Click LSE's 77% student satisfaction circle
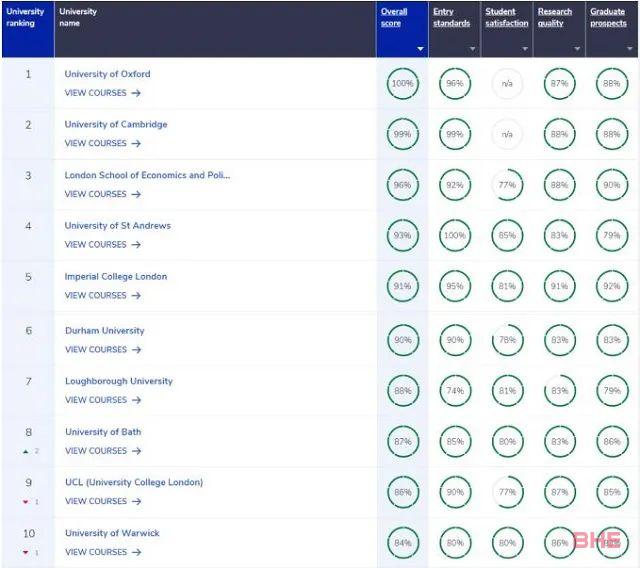The image size is (640, 568). [507, 185]
